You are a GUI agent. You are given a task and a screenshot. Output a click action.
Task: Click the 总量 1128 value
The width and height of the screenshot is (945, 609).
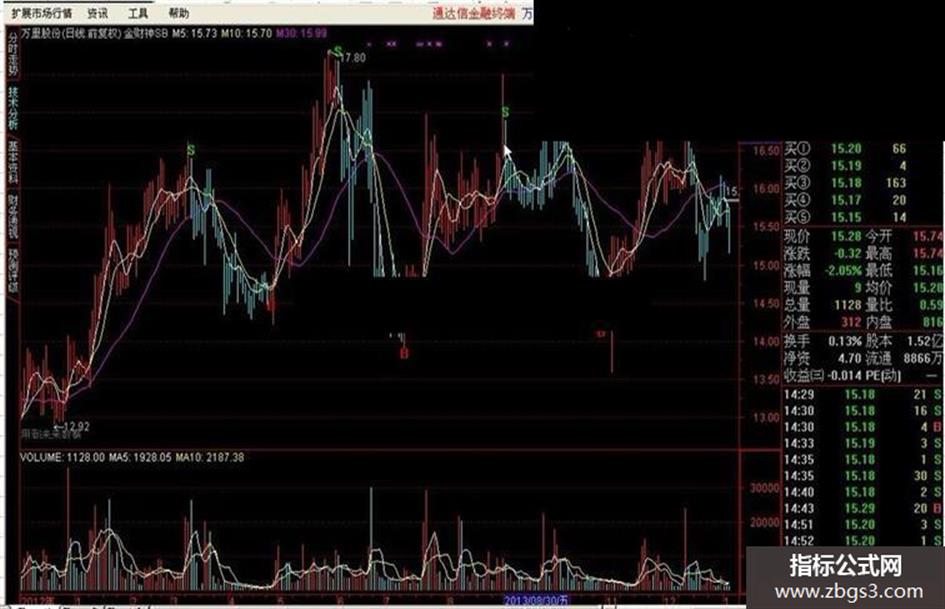click(848, 305)
